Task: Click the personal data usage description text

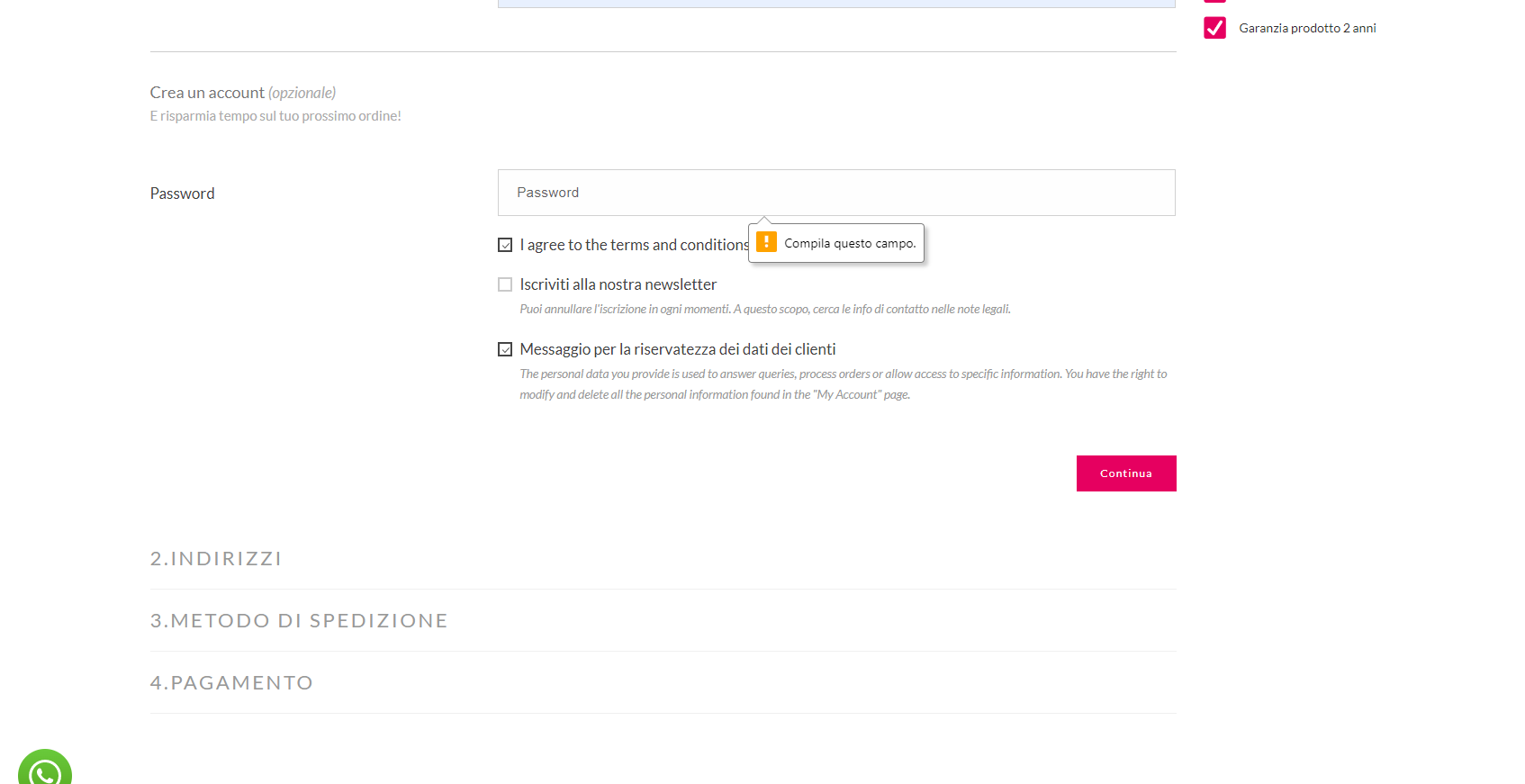Action: (842, 384)
